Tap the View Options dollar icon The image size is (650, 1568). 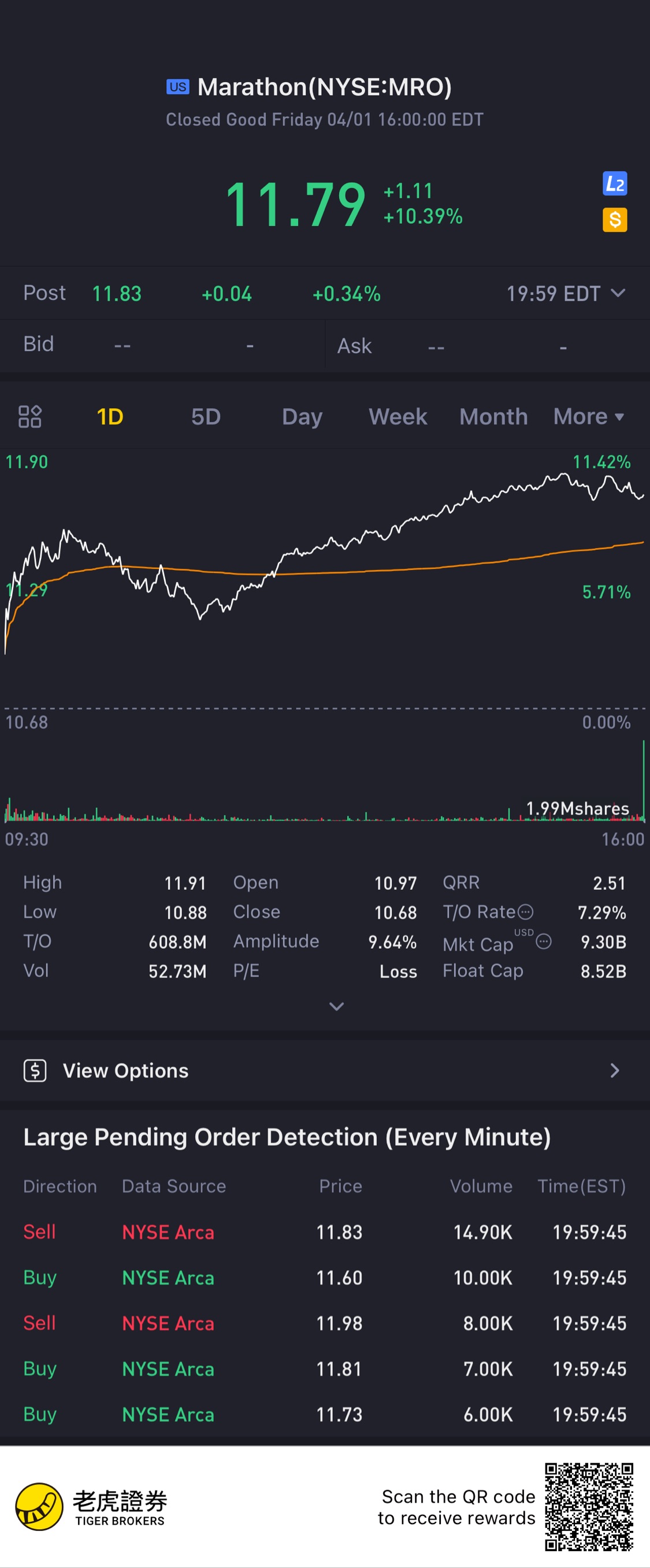[x=35, y=1070]
